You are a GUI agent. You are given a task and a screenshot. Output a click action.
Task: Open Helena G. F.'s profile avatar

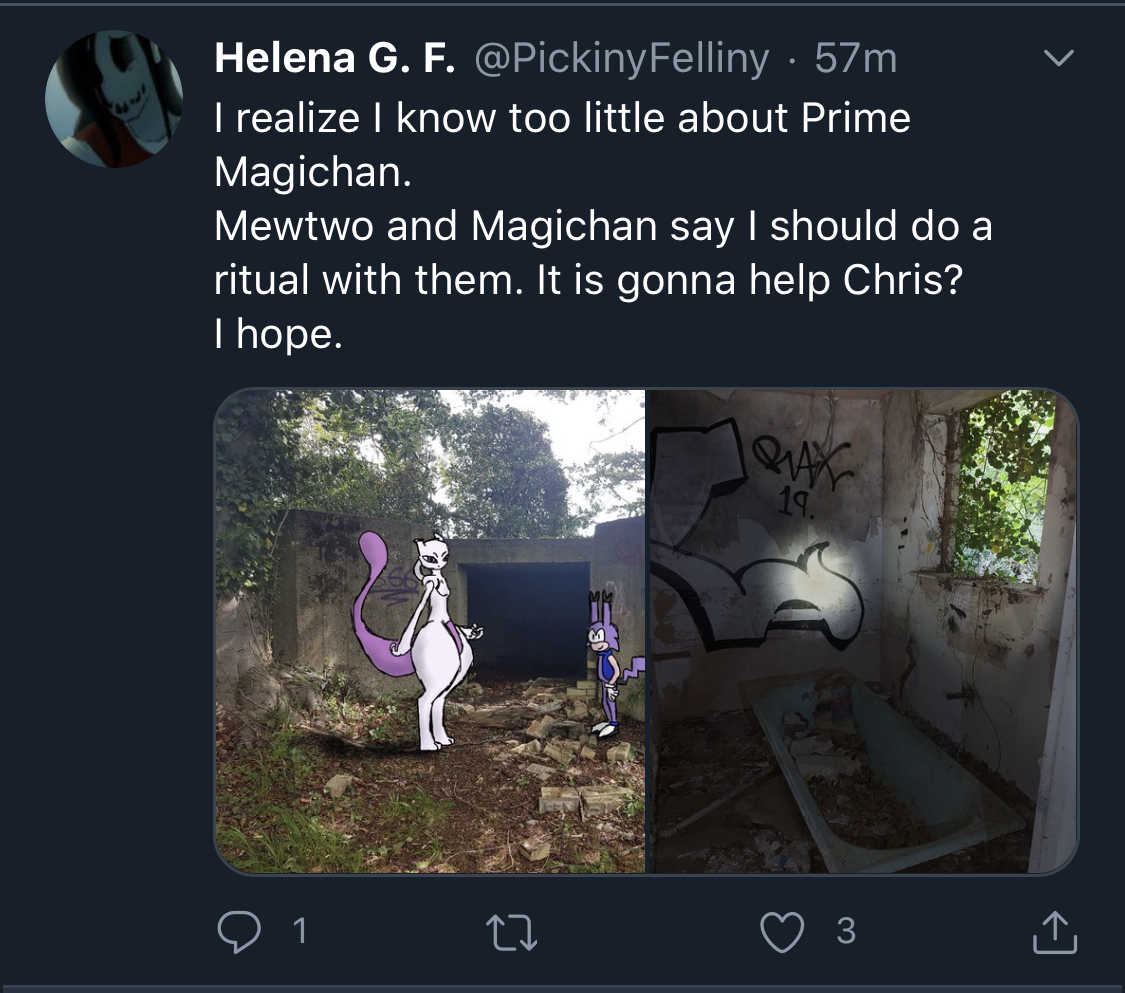tap(114, 99)
